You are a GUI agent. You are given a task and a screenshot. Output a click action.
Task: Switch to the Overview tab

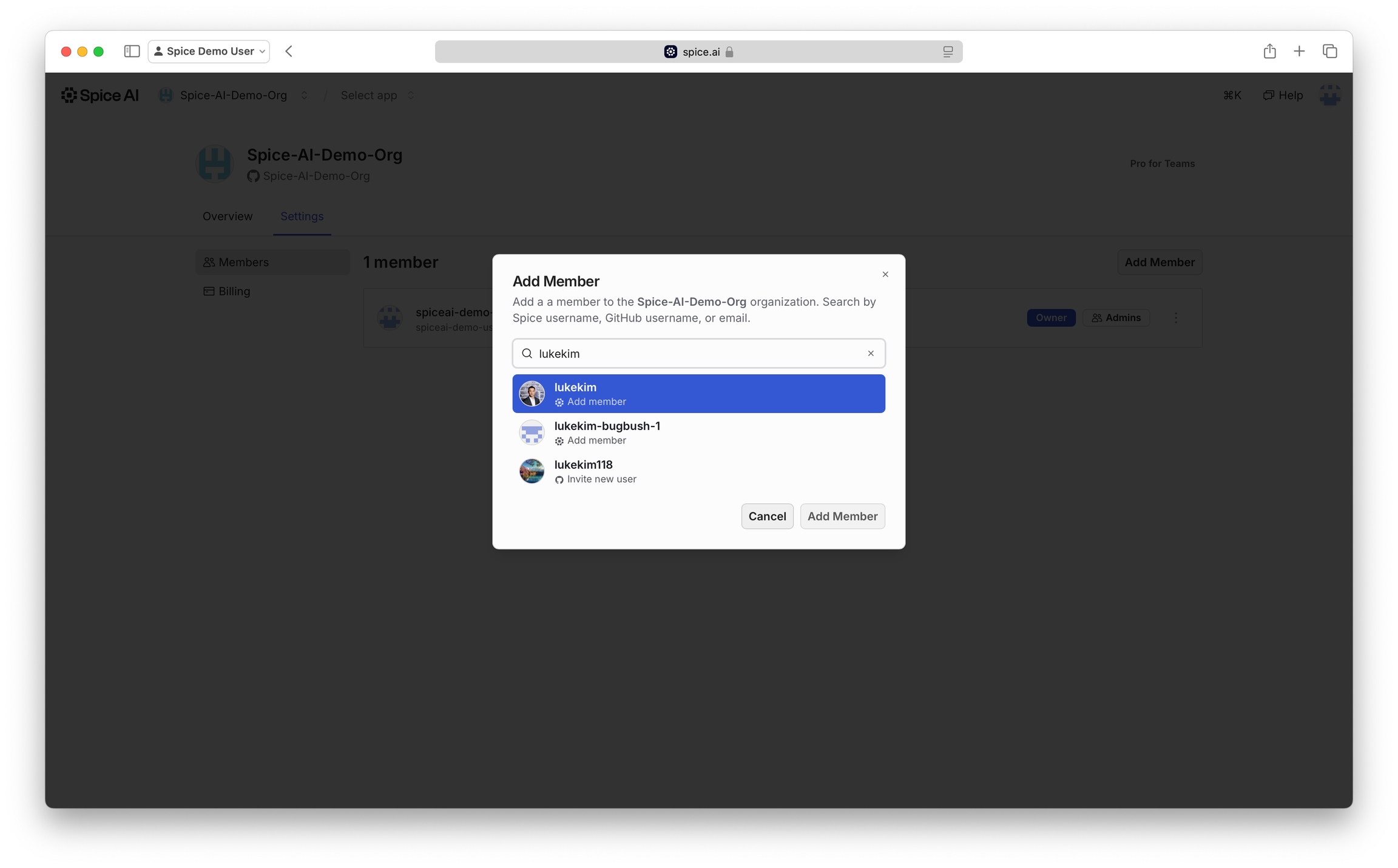coord(227,217)
